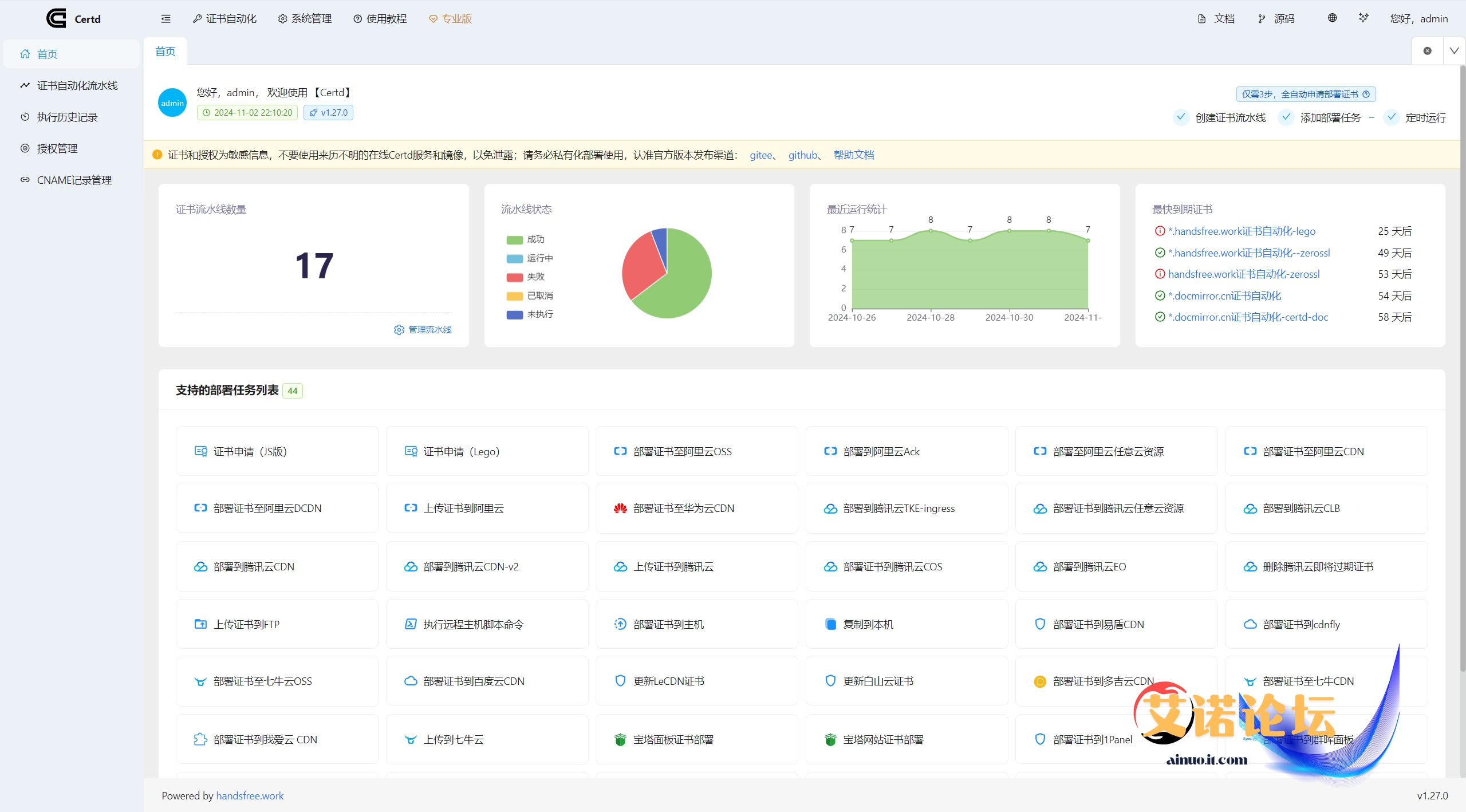The height and width of the screenshot is (812, 1466).
Task: Click the 宝塔面板证书部署 icon
Action: click(x=620, y=740)
